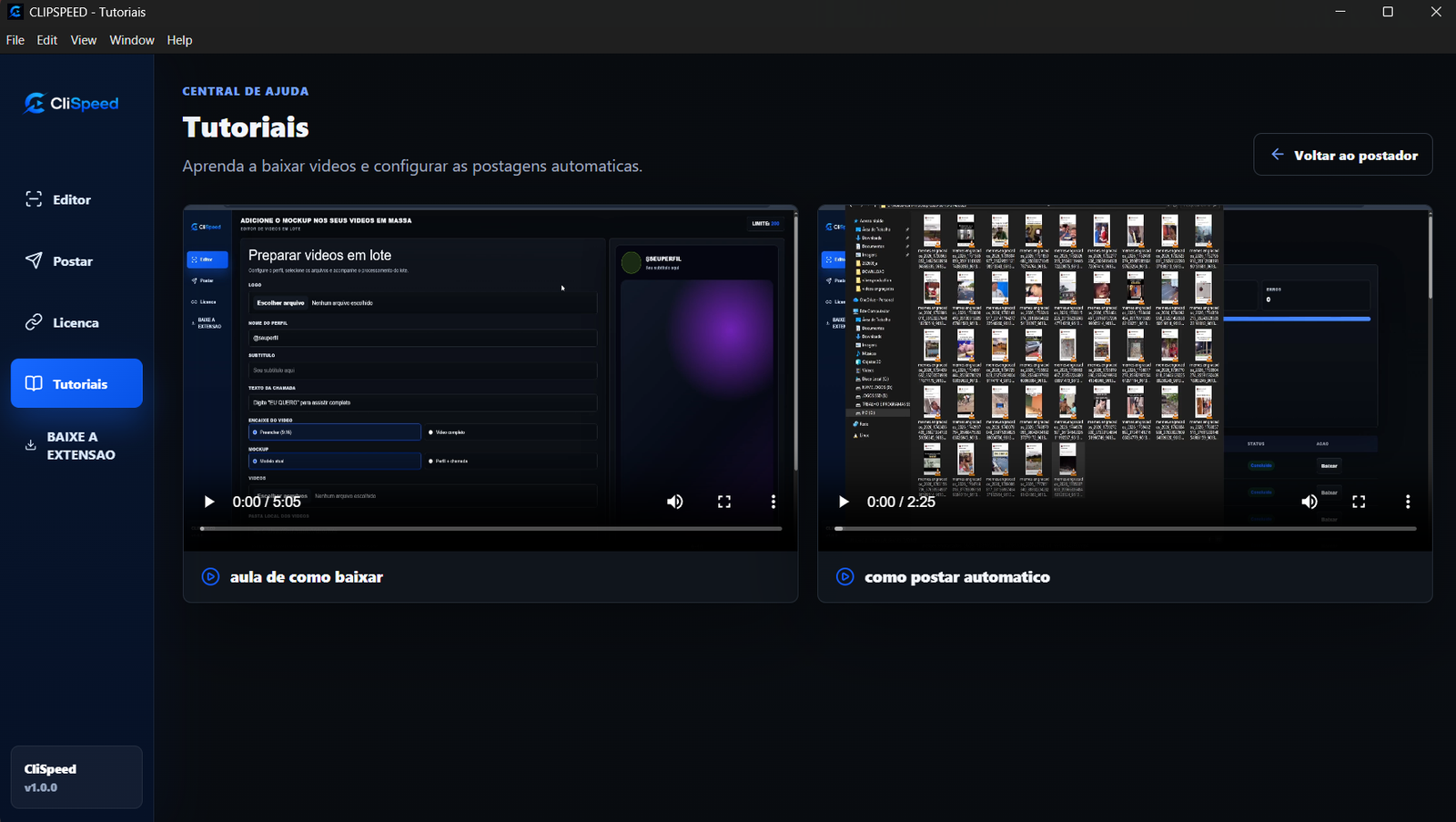Play the 'aula de como baixar' video
The width and height of the screenshot is (1456, 822).
click(209, 502)
